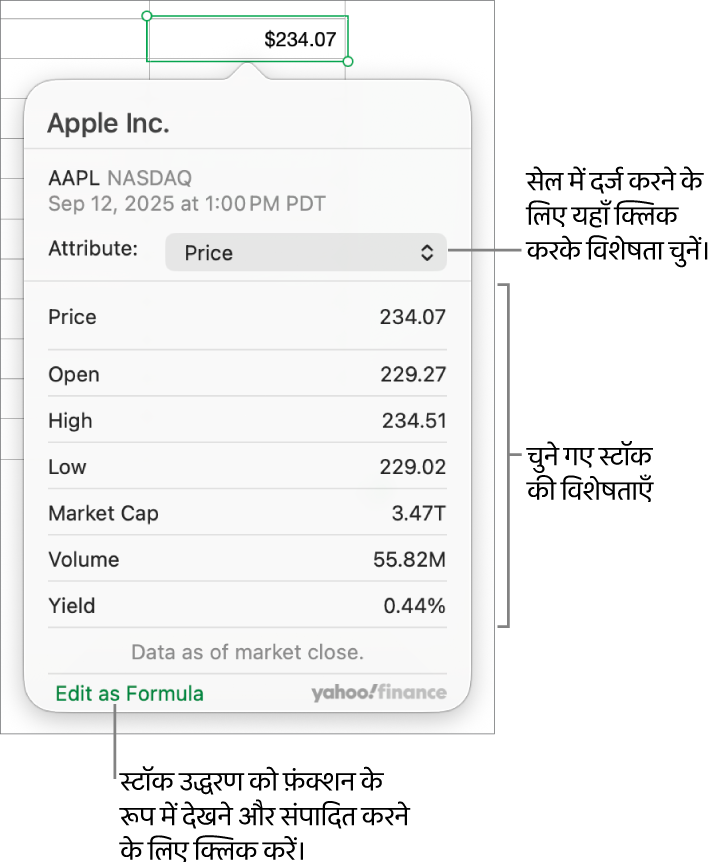This screenshot has width=721, height=867.
Task: Click the AAPL ticker symbol text
Action: click(73, 178)
